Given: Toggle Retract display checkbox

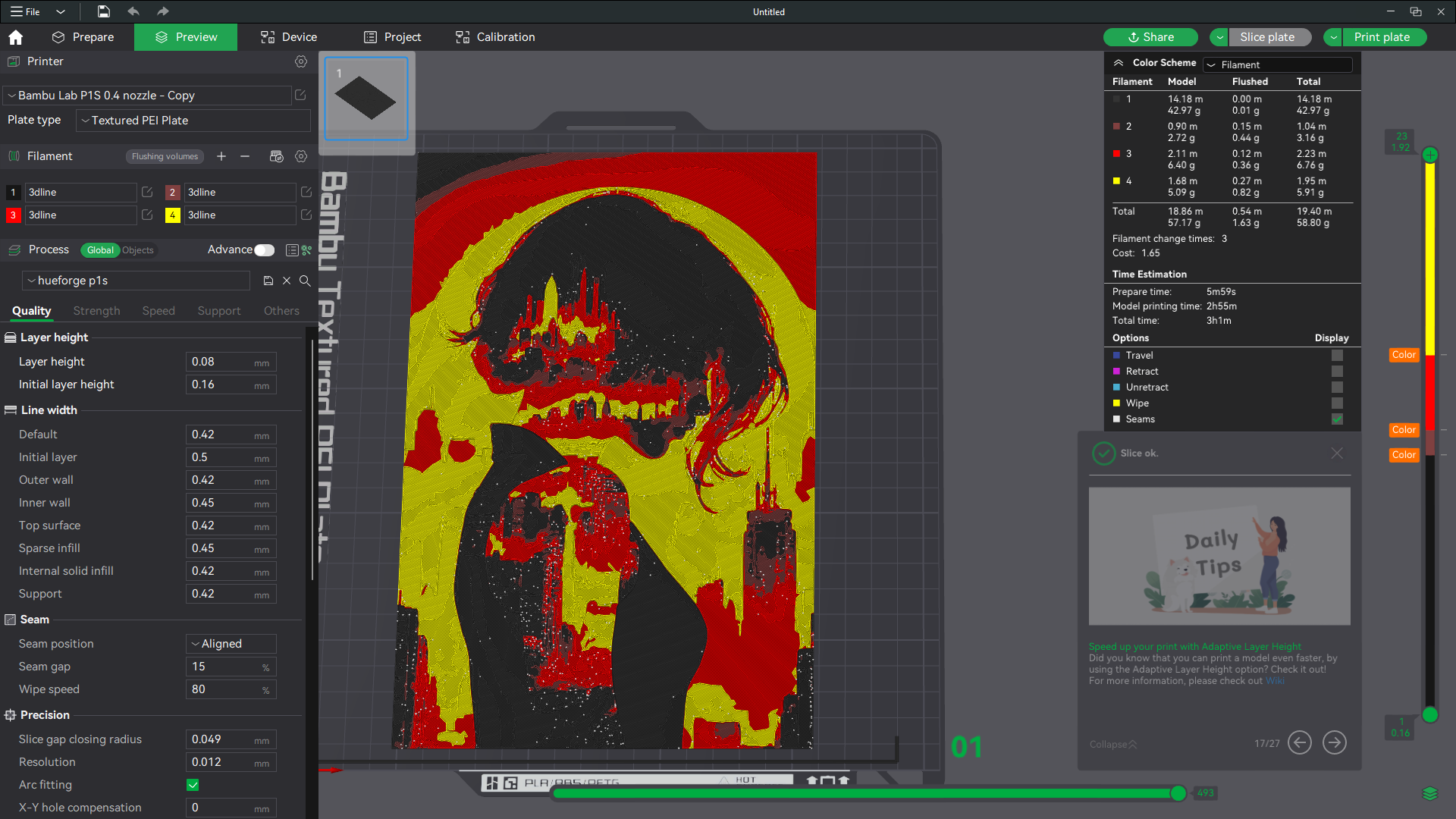Looking at the screenshot, I should tap(1337, 371).
